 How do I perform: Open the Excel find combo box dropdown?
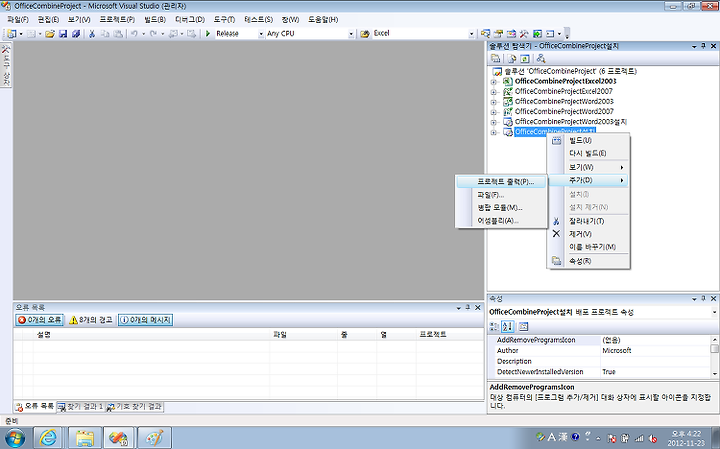point(471,34)
